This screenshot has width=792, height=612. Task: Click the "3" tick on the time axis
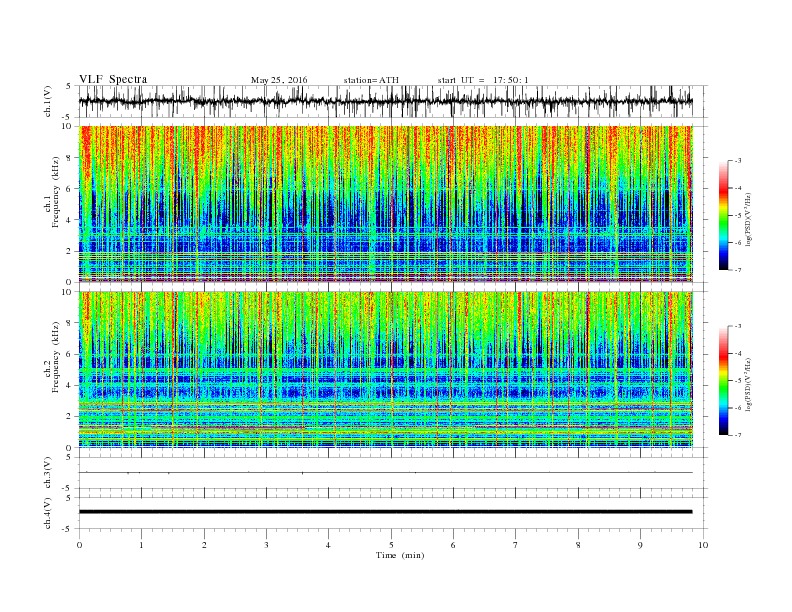(266, 545)
